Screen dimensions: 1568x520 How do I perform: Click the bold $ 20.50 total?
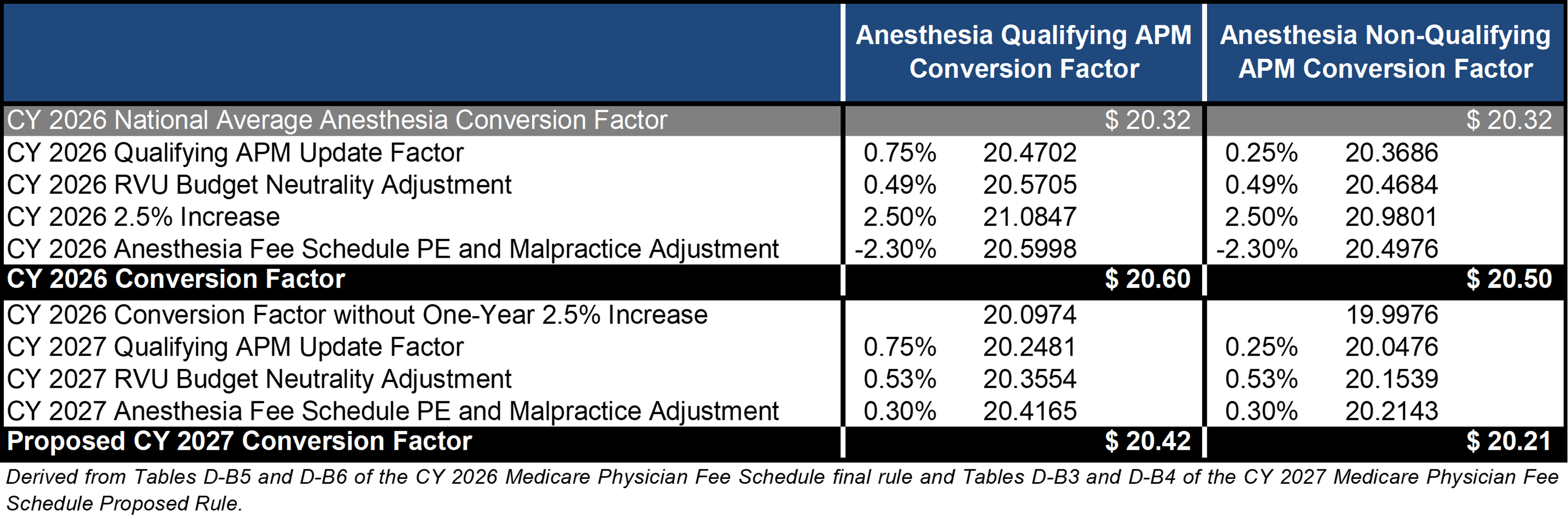(1509, 278)
